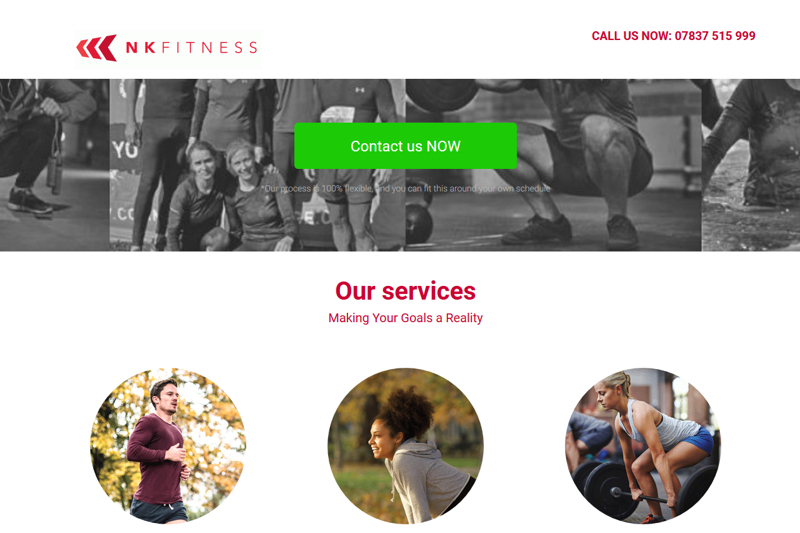Click the running man's maroon shirt
800x533 pixels.
156,459
